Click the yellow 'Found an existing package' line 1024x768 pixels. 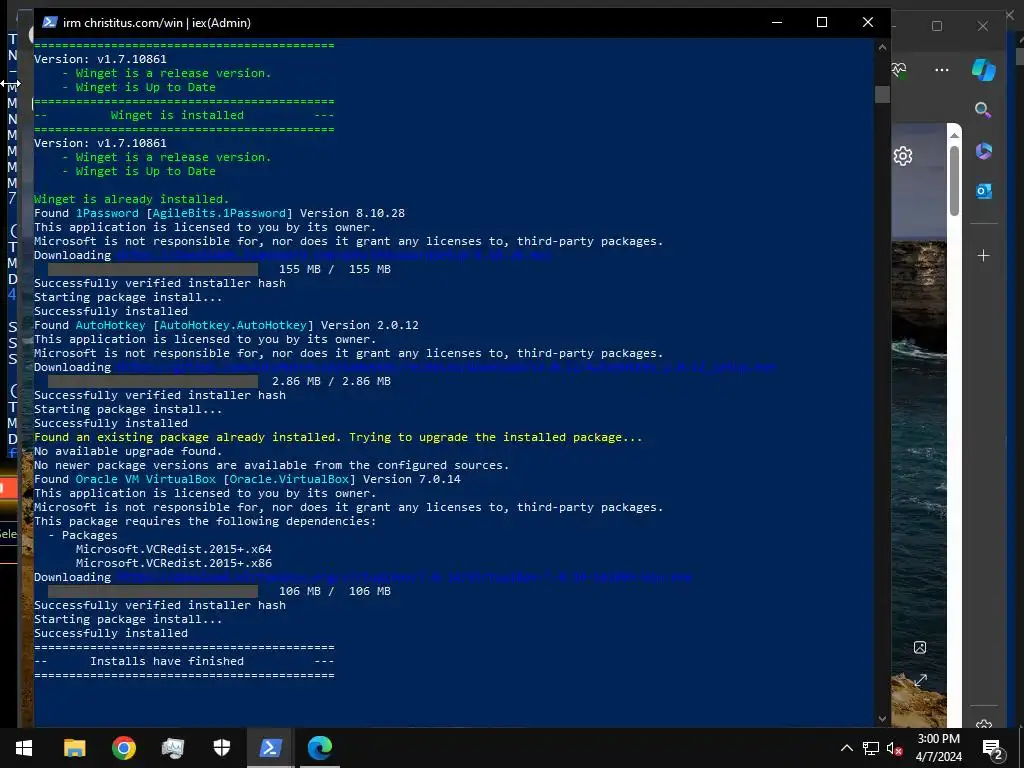pyautogui.click(x=338, y=437)
